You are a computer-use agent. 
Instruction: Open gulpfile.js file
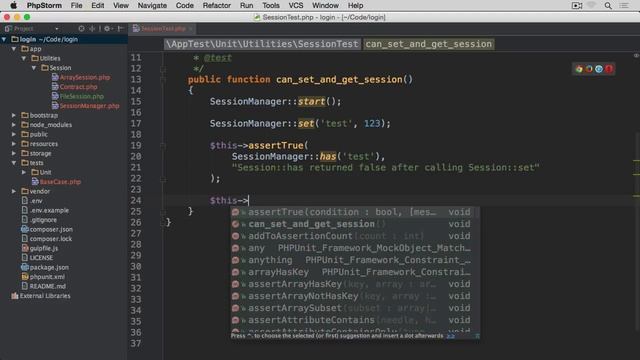(x=40, y=248)
